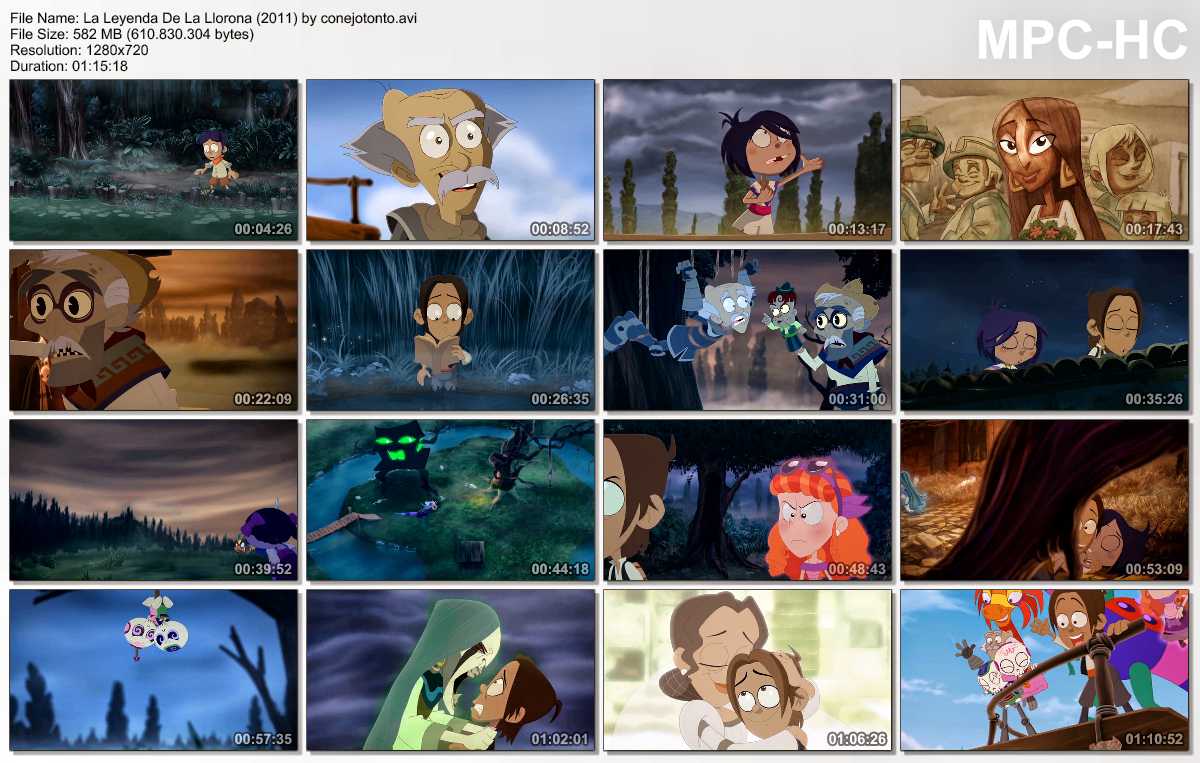
Task: Click the File Name text line
Action: click(x=214, y=19)
